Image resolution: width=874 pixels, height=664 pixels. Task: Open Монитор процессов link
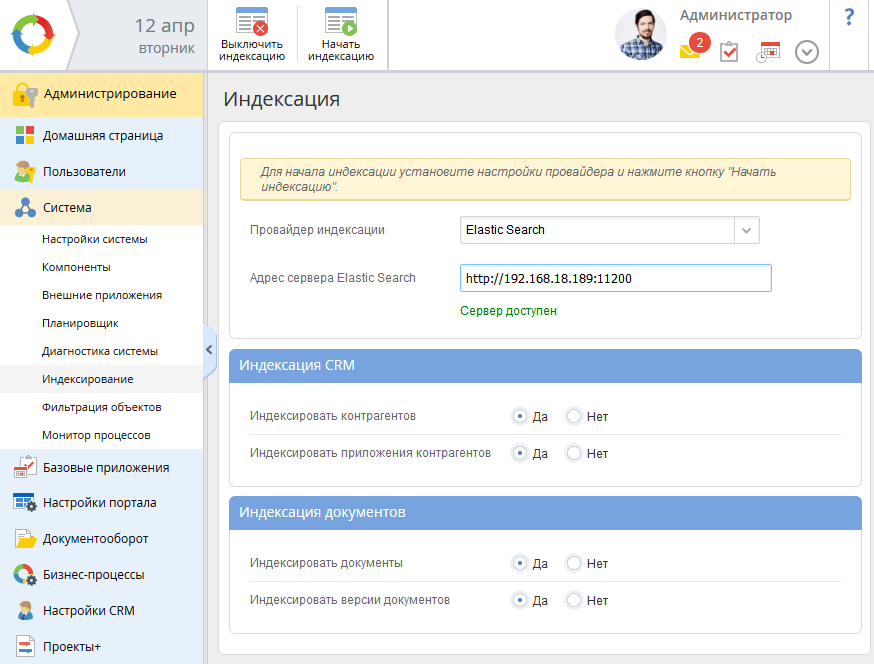pos(96,436)
